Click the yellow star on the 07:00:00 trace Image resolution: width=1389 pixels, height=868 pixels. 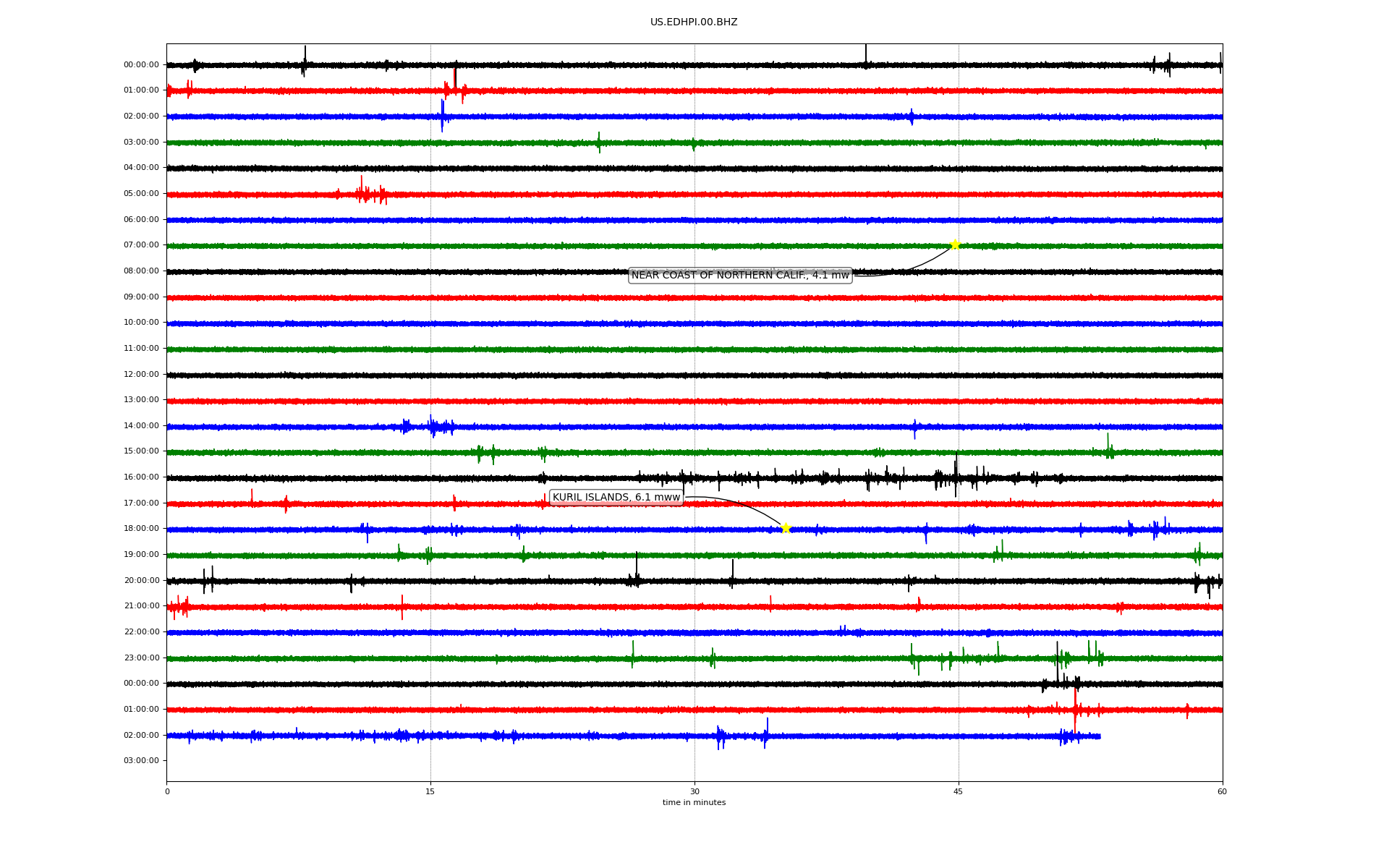click(955, 244)
